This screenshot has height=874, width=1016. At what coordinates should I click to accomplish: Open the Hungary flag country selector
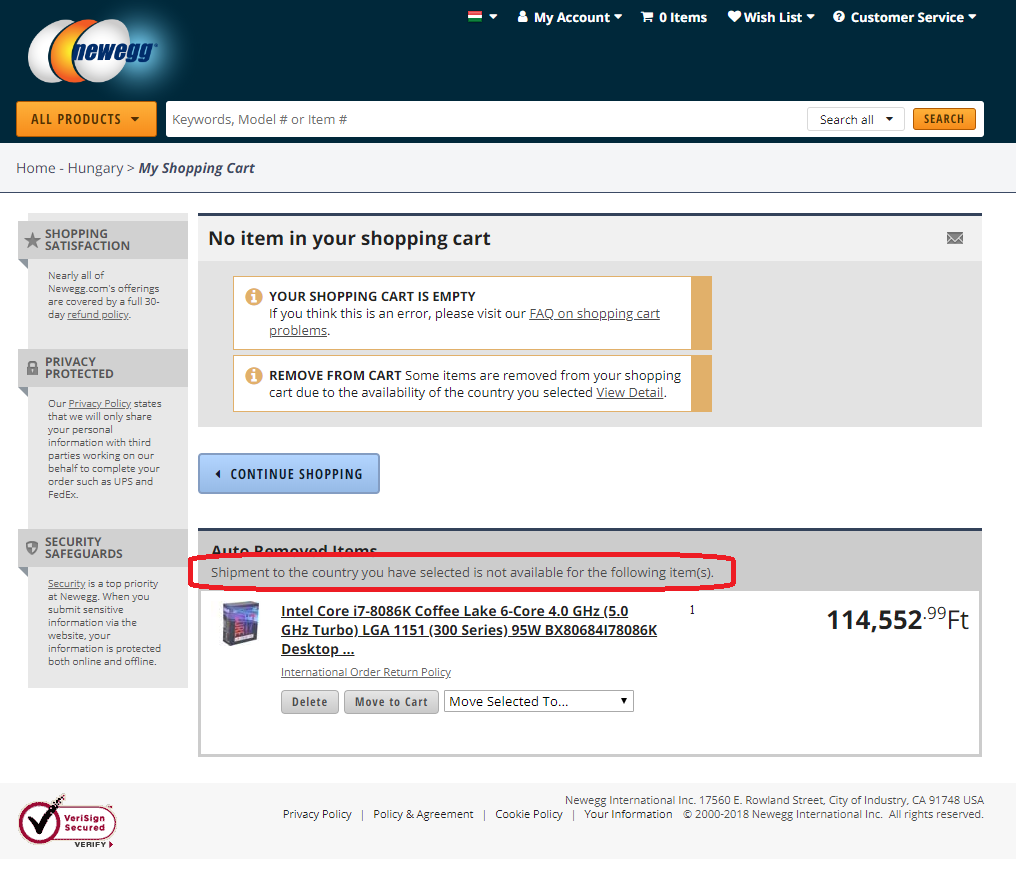click(x=482, y=17)
